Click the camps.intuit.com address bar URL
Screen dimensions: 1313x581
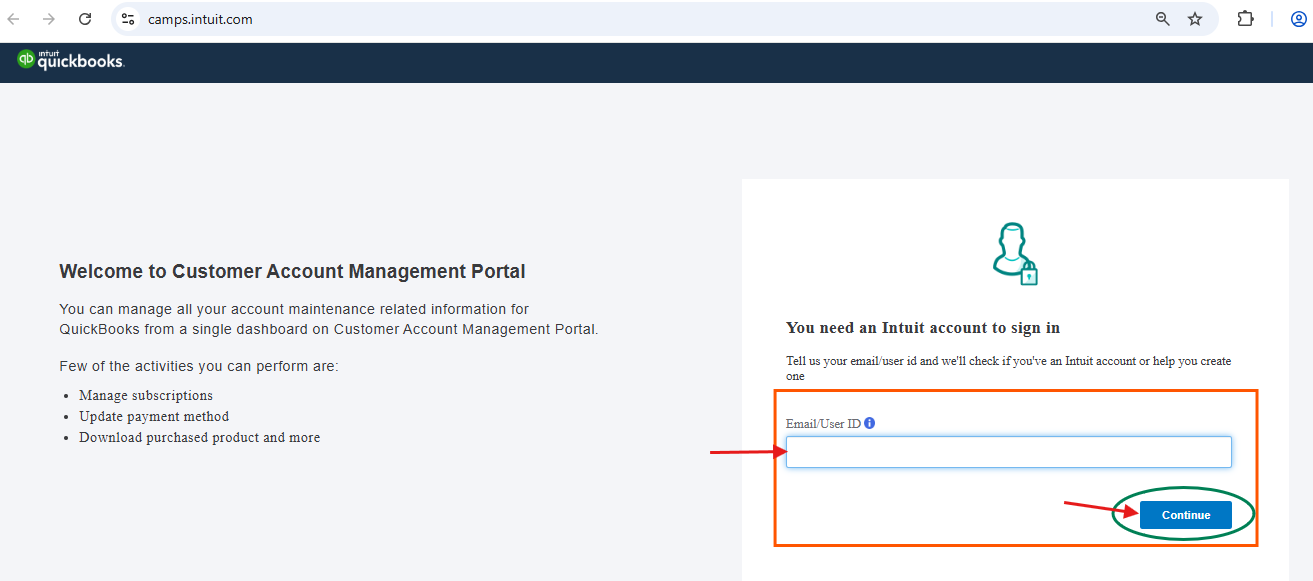click(200, 19)
